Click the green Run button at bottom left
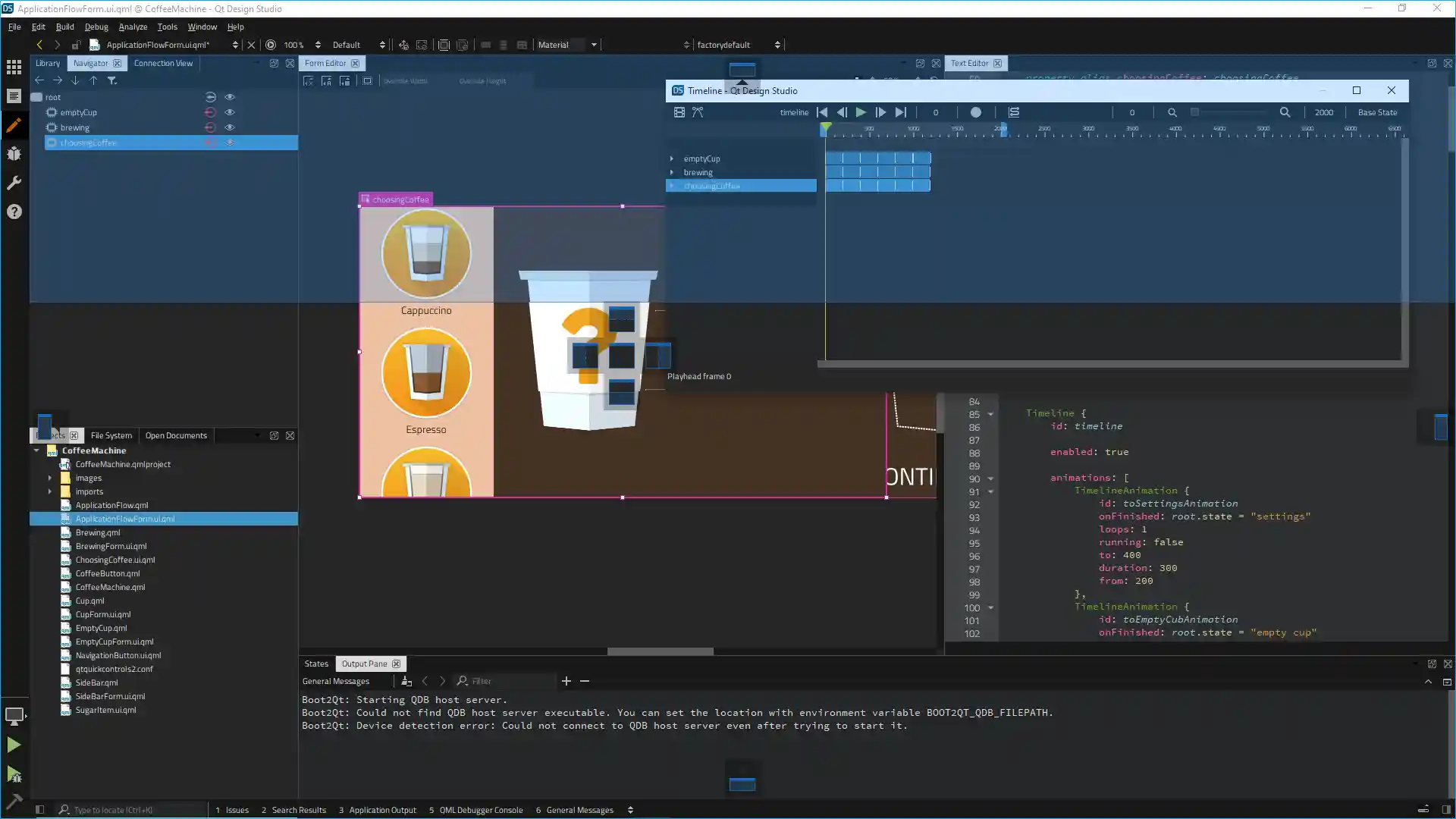Viewport: 1456px width, 819px height. (x=14, y=745)
